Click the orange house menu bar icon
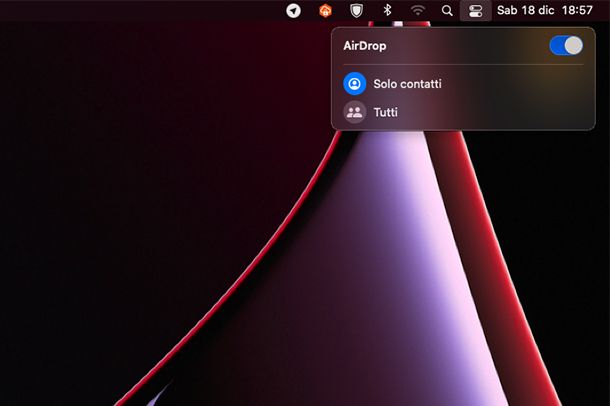 (x=325, y=10)
